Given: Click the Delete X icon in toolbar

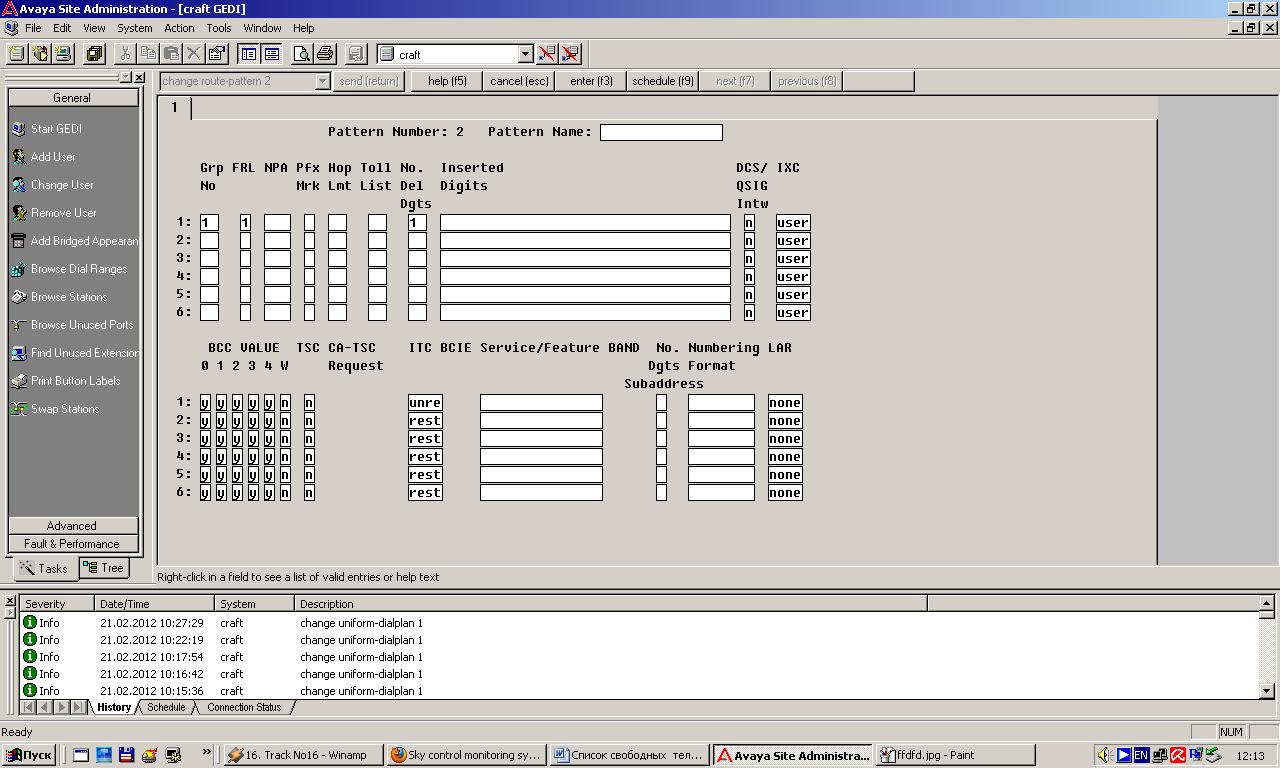Looking at the screenshot, I should [x=193, y=54].
